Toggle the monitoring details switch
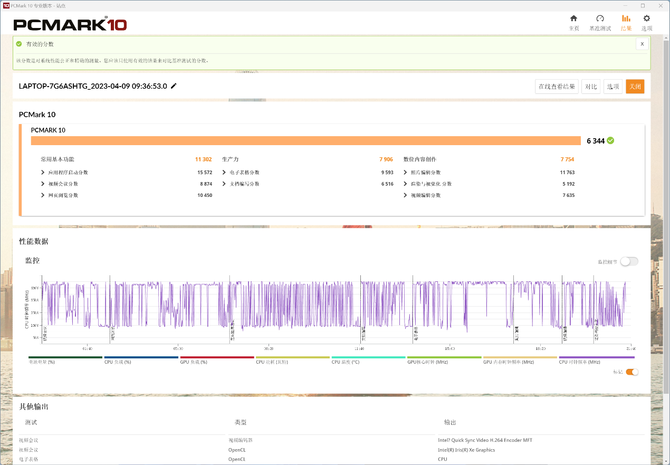Viewport: 670px width, 465px height. (629, 262)
